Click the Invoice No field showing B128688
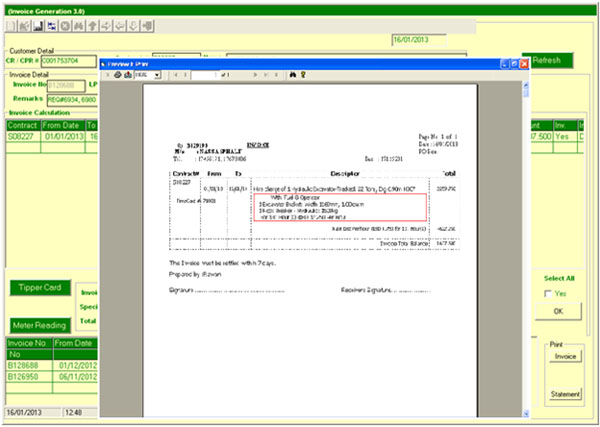The width and height of the screenshot is (600, 427). 66,85
